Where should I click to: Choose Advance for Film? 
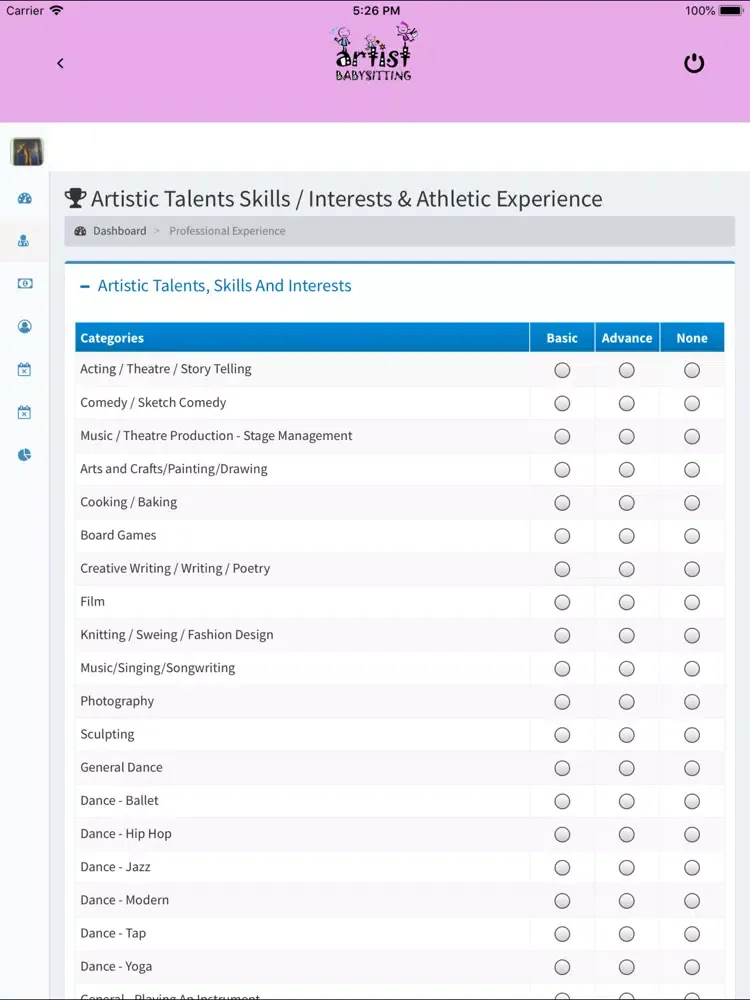click(626, 602)
